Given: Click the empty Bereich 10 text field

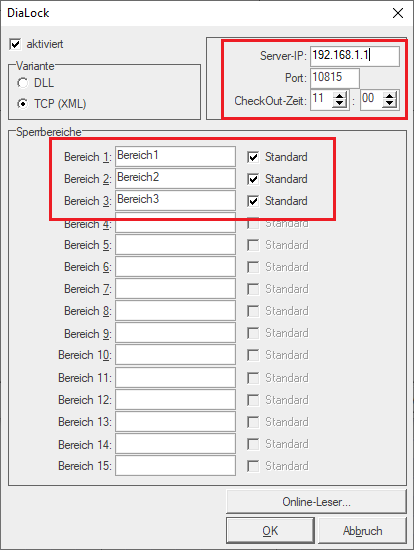Looking at the screenshot, I should 175,355.
